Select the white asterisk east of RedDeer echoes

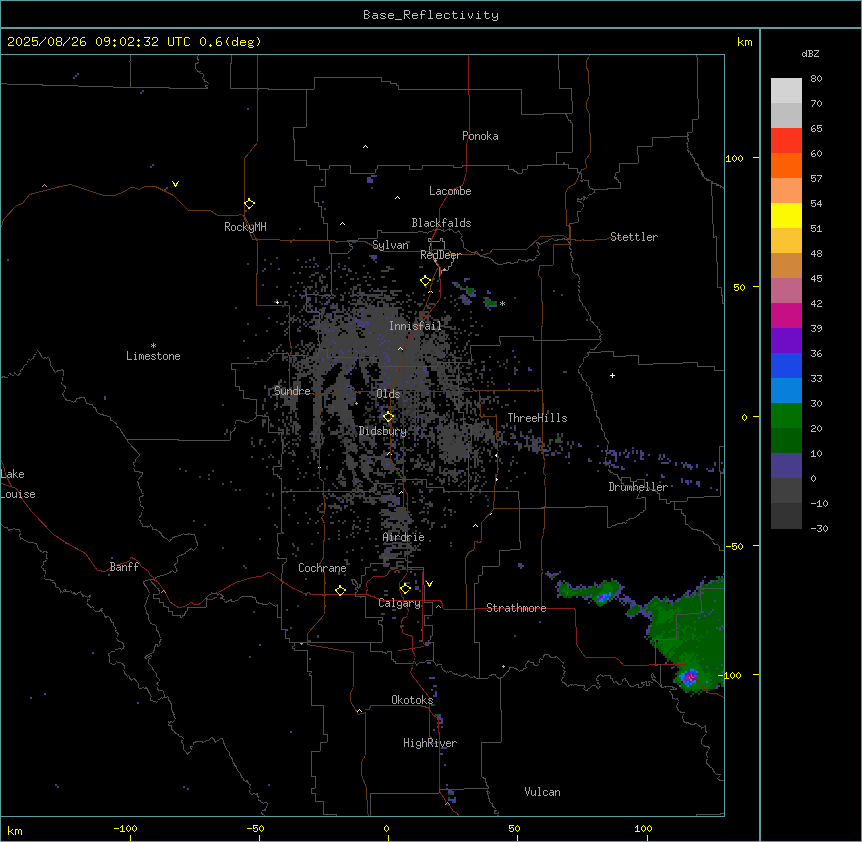click(502, 303)
